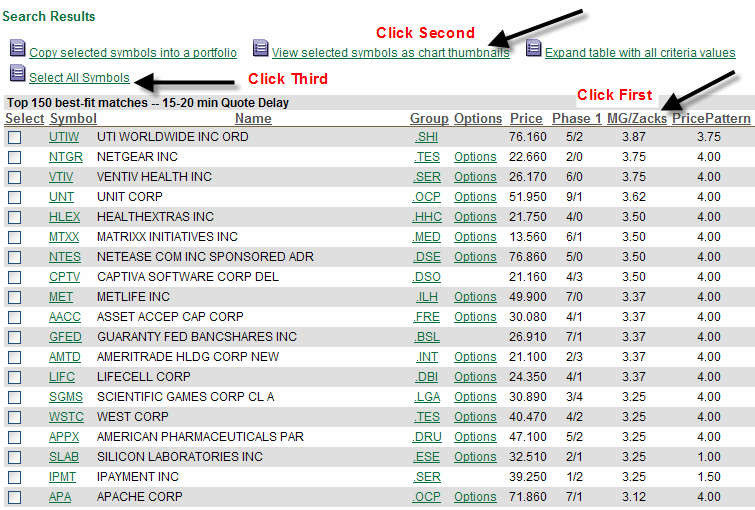Open the .DRU group link
This screenshot has height=510, width=755.
pos(427,437)
